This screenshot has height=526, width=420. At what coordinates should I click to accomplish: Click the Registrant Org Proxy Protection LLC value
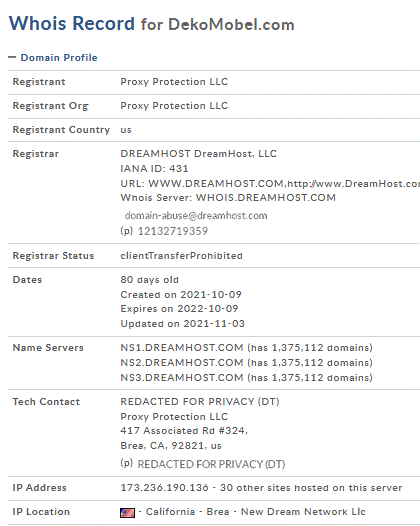(174, 106)
